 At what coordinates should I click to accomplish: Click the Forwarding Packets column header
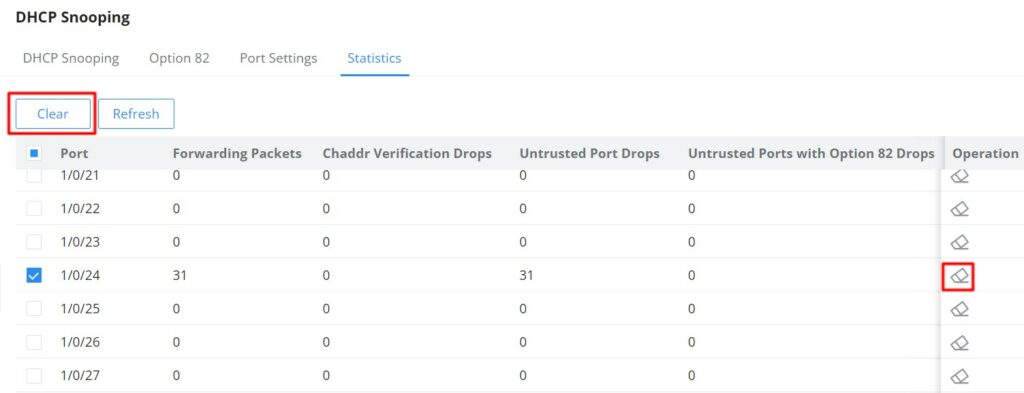[x=237, y=153]
